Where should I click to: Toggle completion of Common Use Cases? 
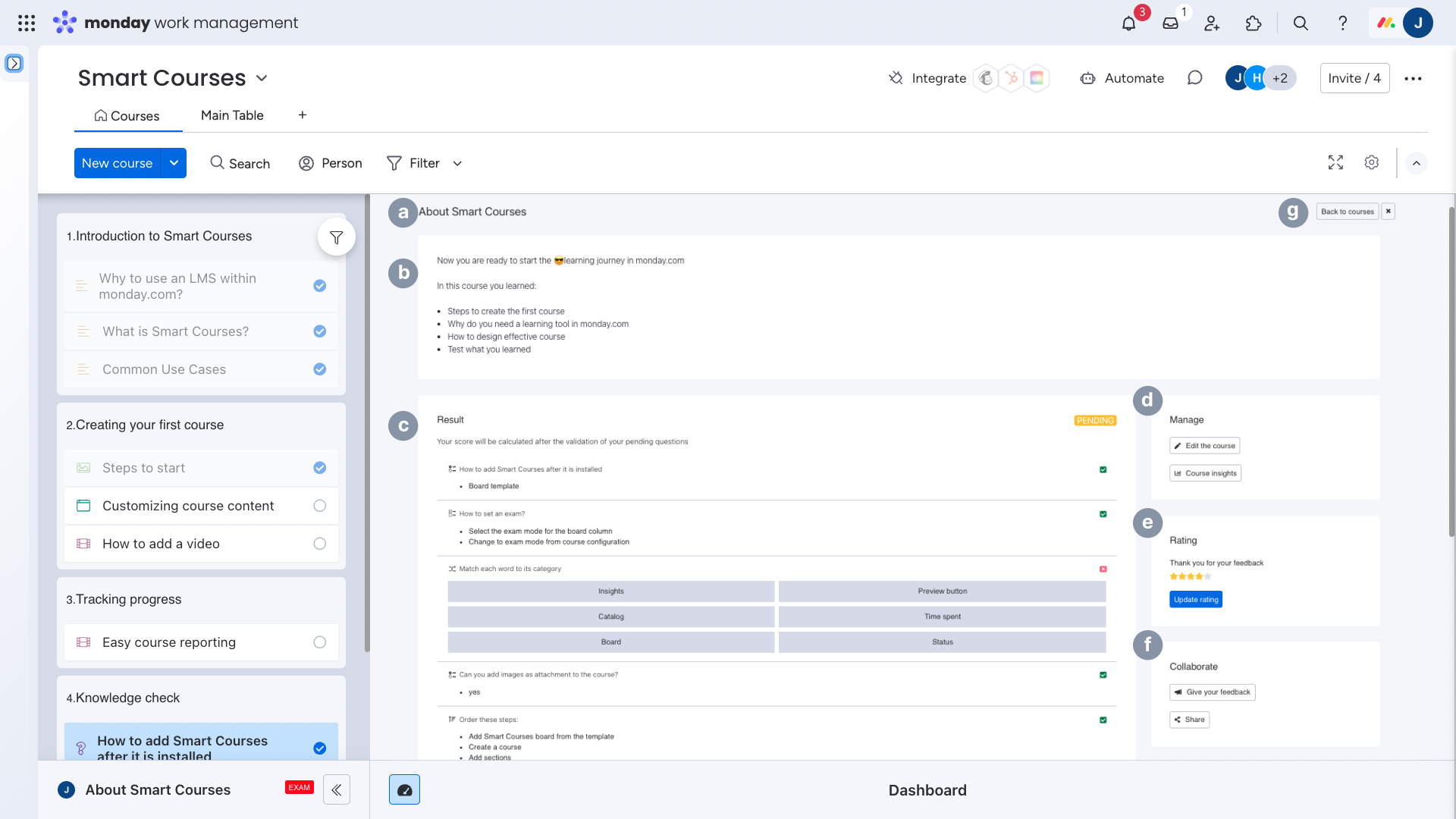coord(320,369)
